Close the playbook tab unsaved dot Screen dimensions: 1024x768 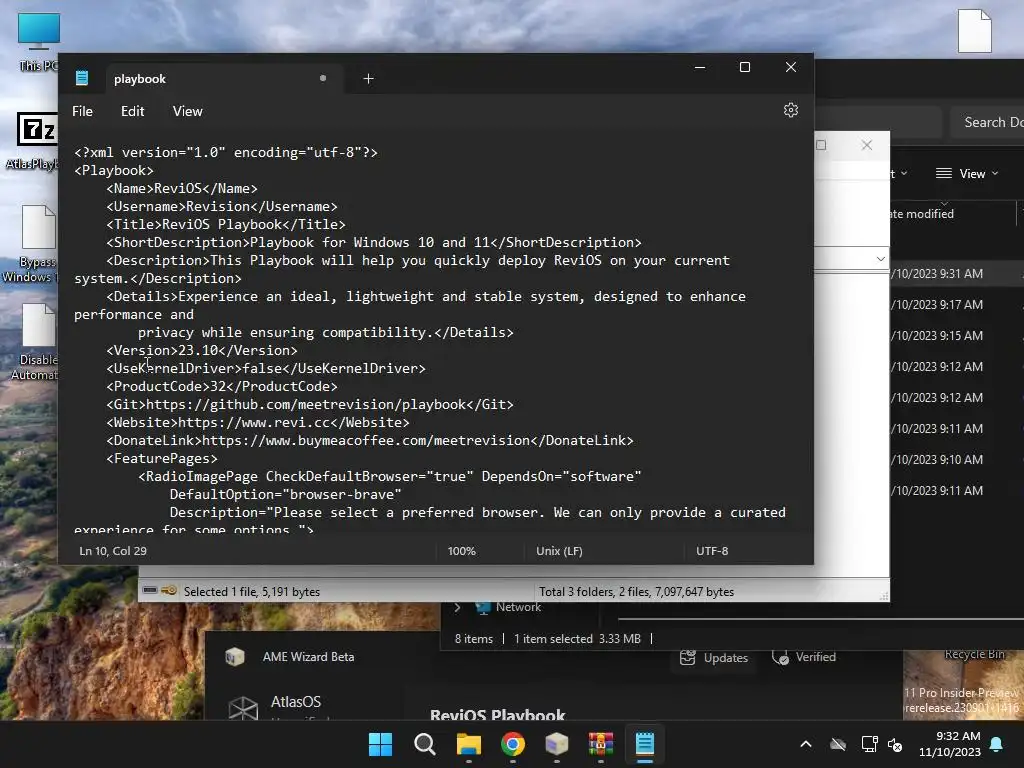coord(323,78)
